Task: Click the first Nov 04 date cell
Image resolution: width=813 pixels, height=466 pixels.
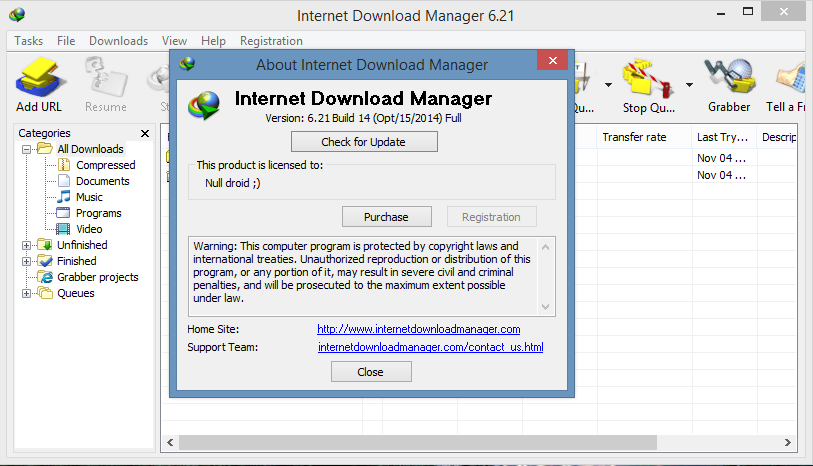Action: (x=721, y=158)
